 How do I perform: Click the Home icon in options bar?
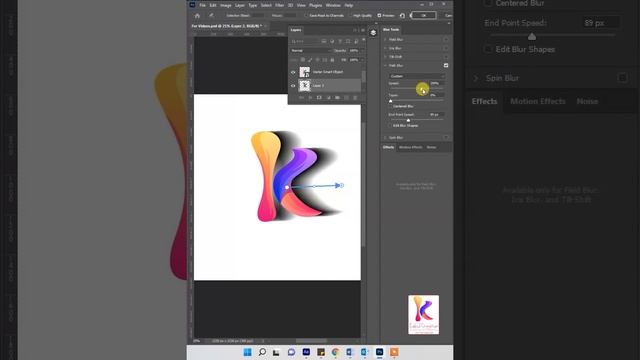(x=197, y=16)
